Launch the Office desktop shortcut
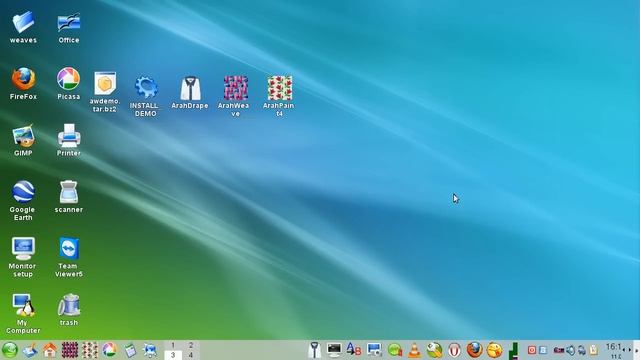The height and width of the screenshot is (360, 640). point(69,22)
